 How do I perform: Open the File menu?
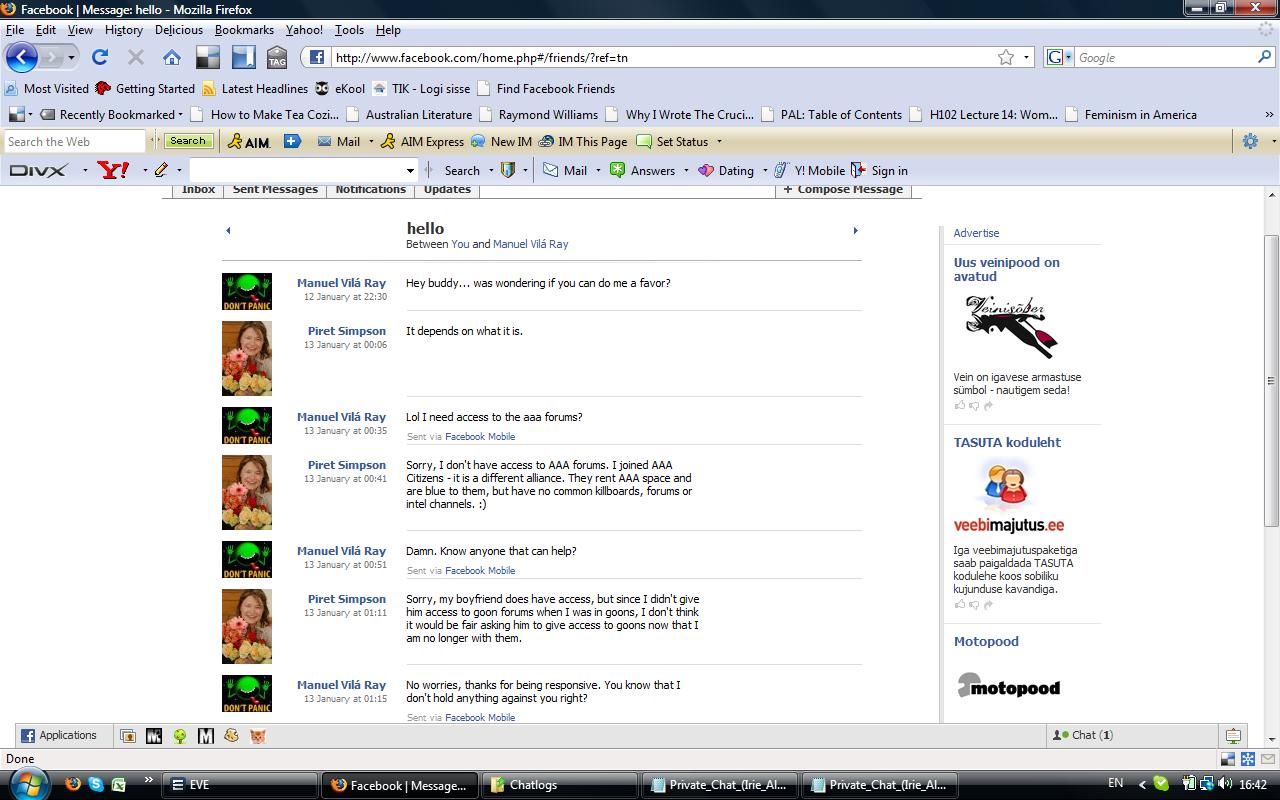point(15,30)
